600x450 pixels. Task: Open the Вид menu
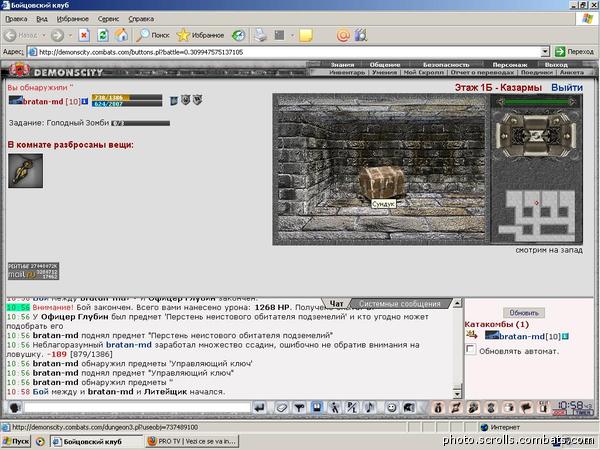tap(42, 19)
